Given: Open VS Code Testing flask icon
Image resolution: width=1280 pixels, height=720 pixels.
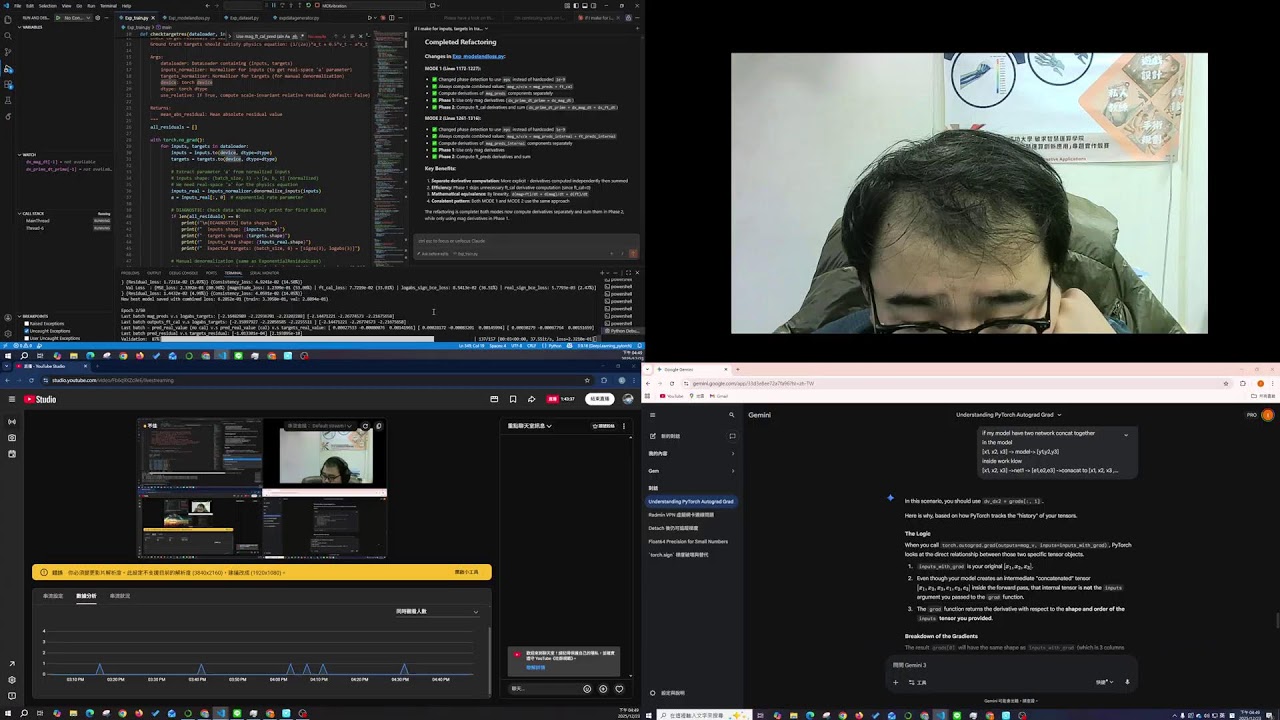Looking at the screenshot, I should coord(8,100).
